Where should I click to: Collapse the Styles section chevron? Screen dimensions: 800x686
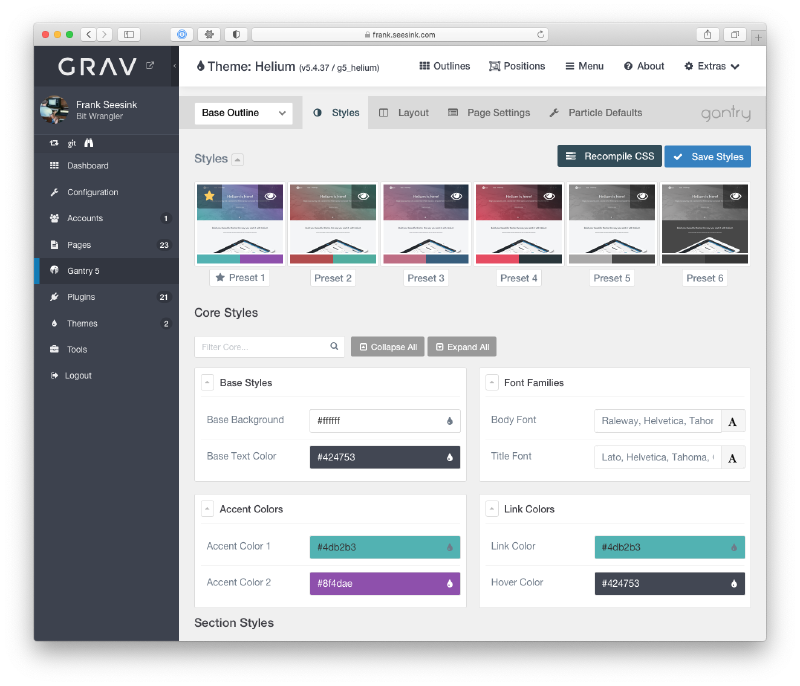[237, 157]
